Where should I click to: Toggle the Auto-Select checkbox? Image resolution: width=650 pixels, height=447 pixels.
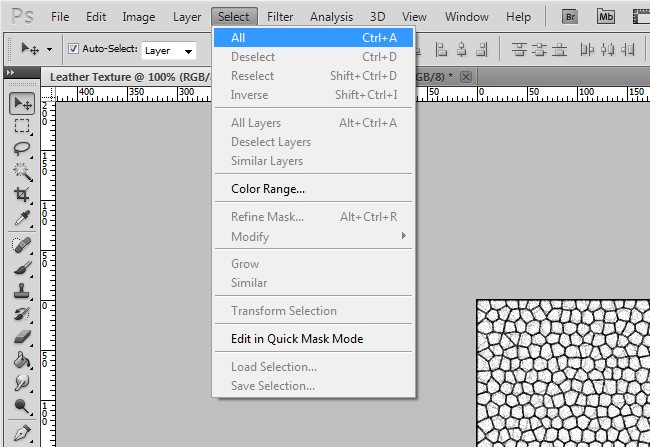73,49
